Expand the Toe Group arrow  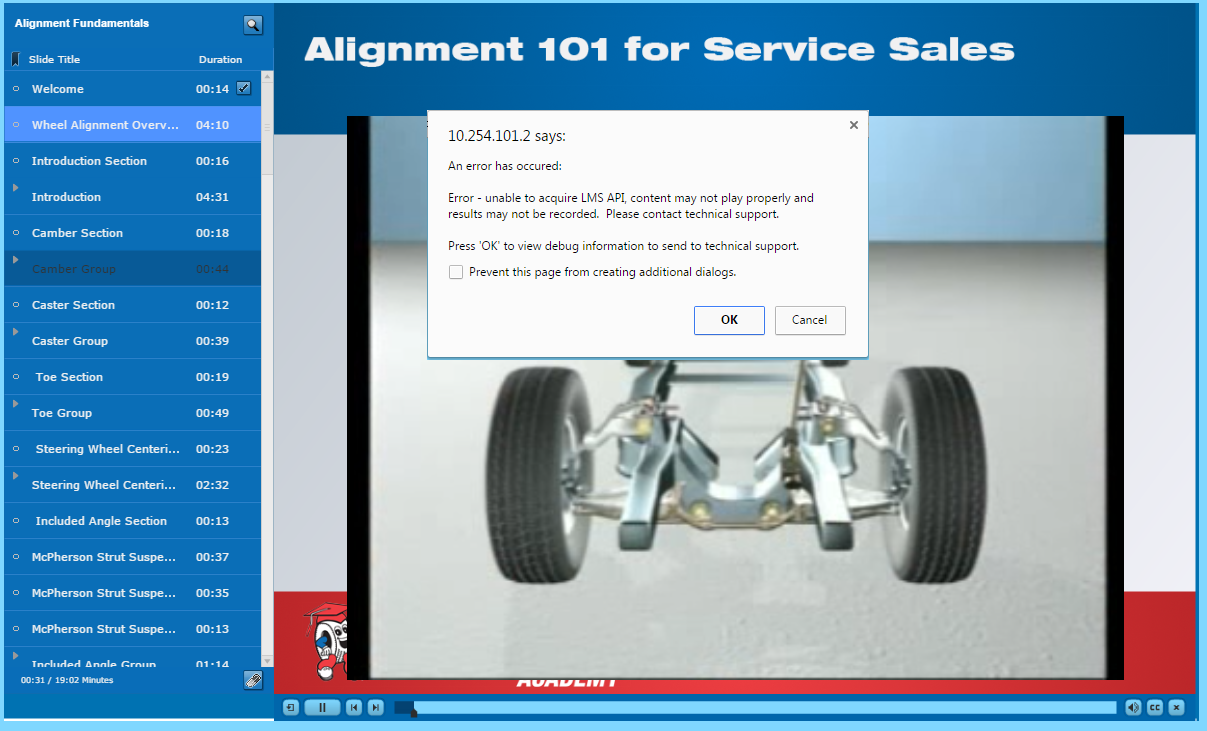(15, 404)
